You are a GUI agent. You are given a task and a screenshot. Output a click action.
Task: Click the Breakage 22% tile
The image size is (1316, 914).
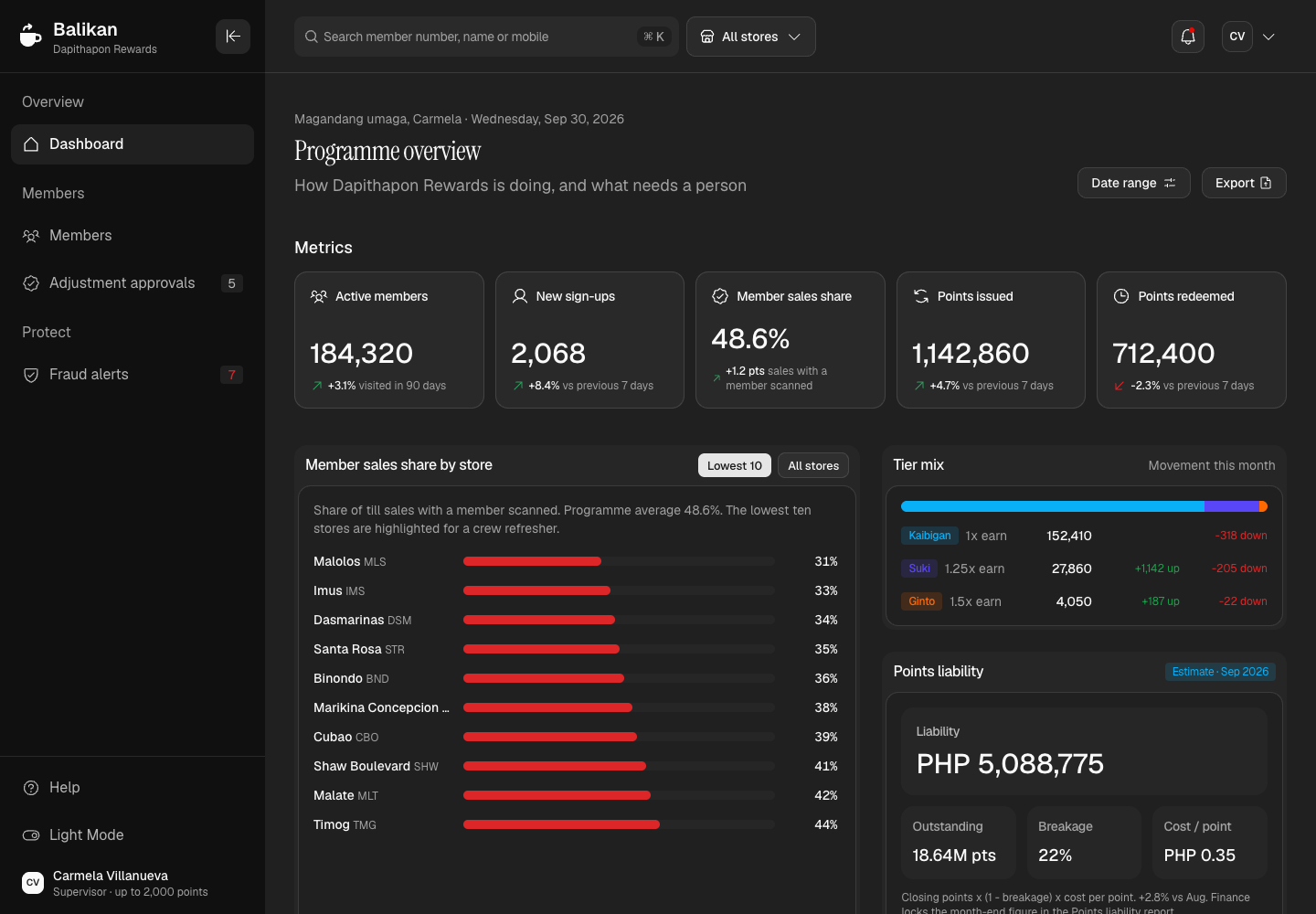coord(1084,843)
